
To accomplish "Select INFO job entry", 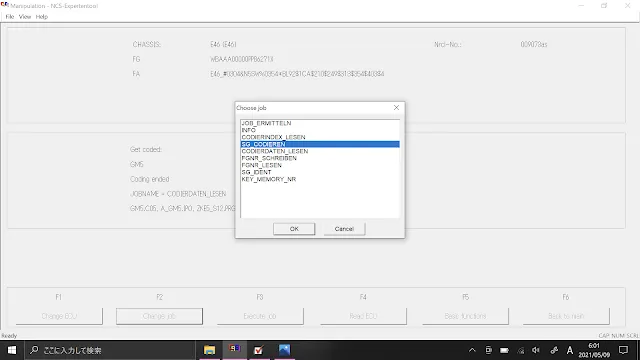I will (x=320, y=130).
